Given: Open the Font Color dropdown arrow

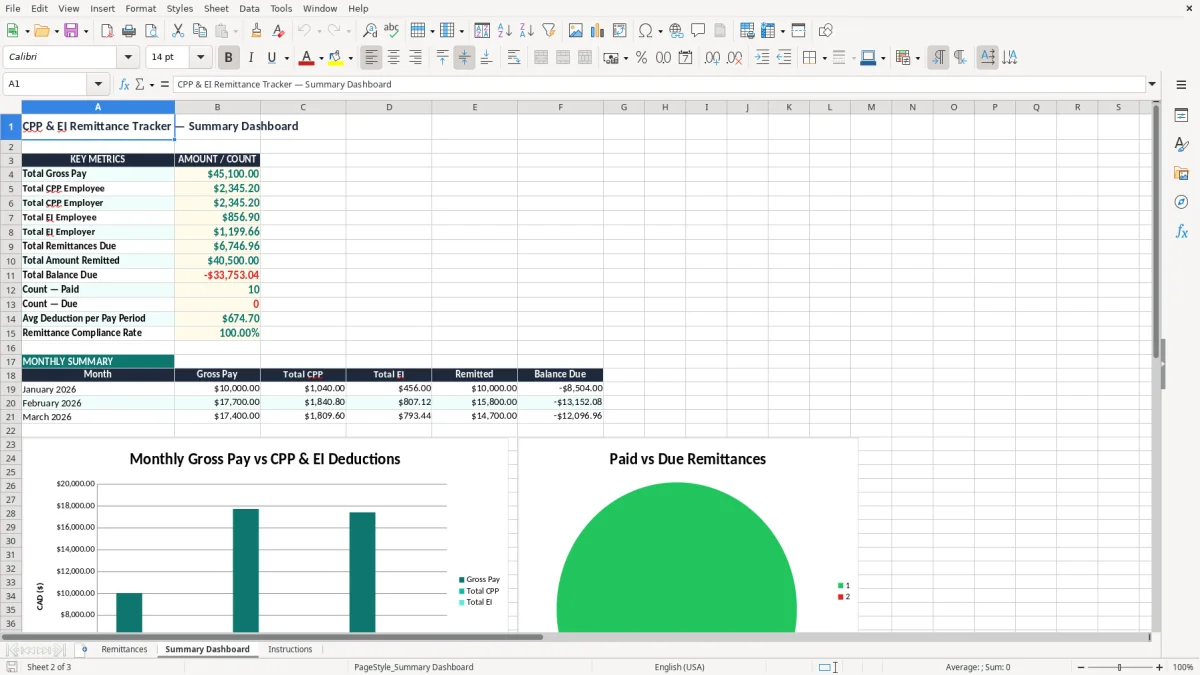Looking at the screenshot, I should (x=321, y=58).
